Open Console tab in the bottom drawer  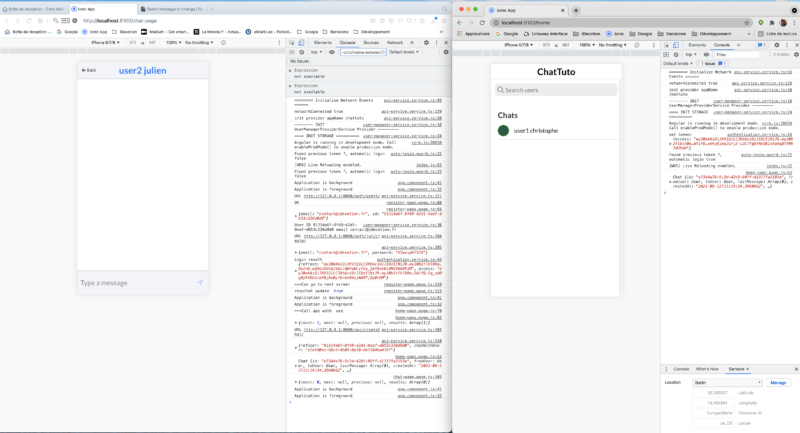(681, 369)
